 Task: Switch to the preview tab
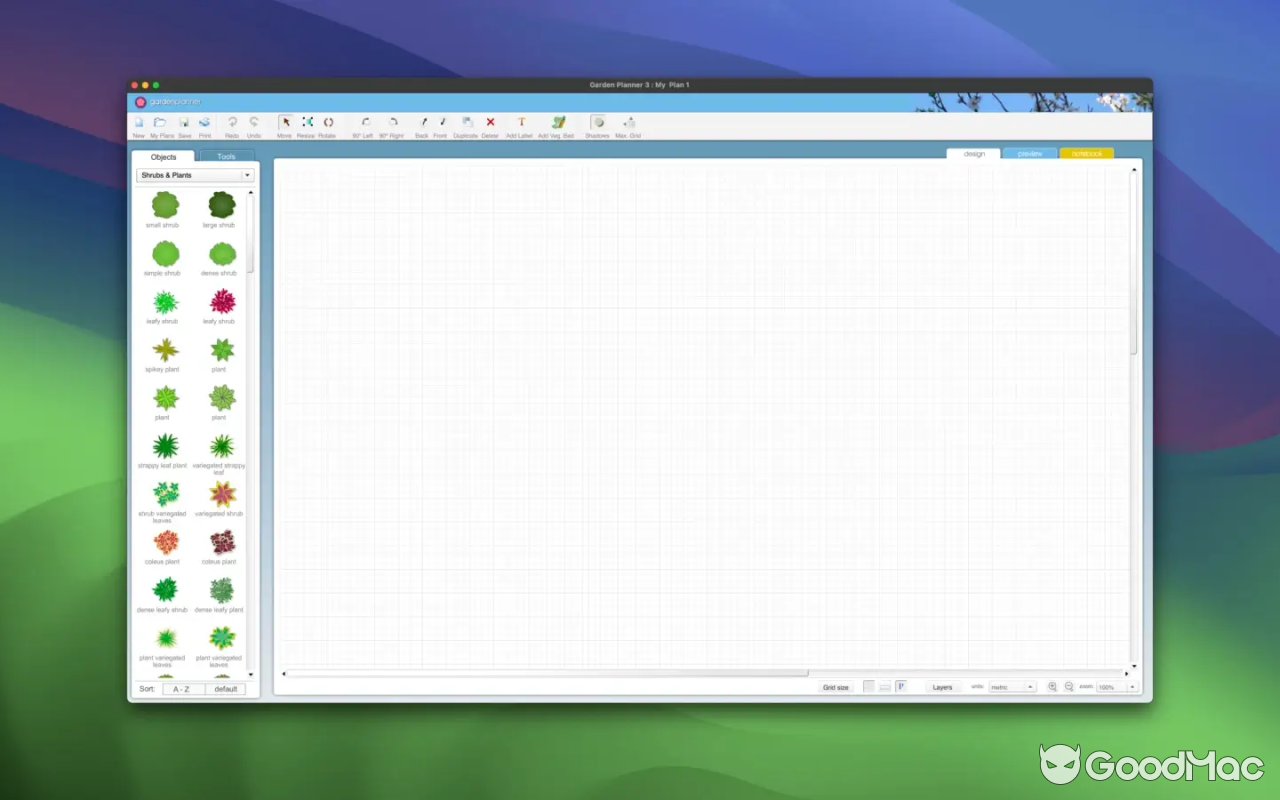click(x=1030, y=154)
